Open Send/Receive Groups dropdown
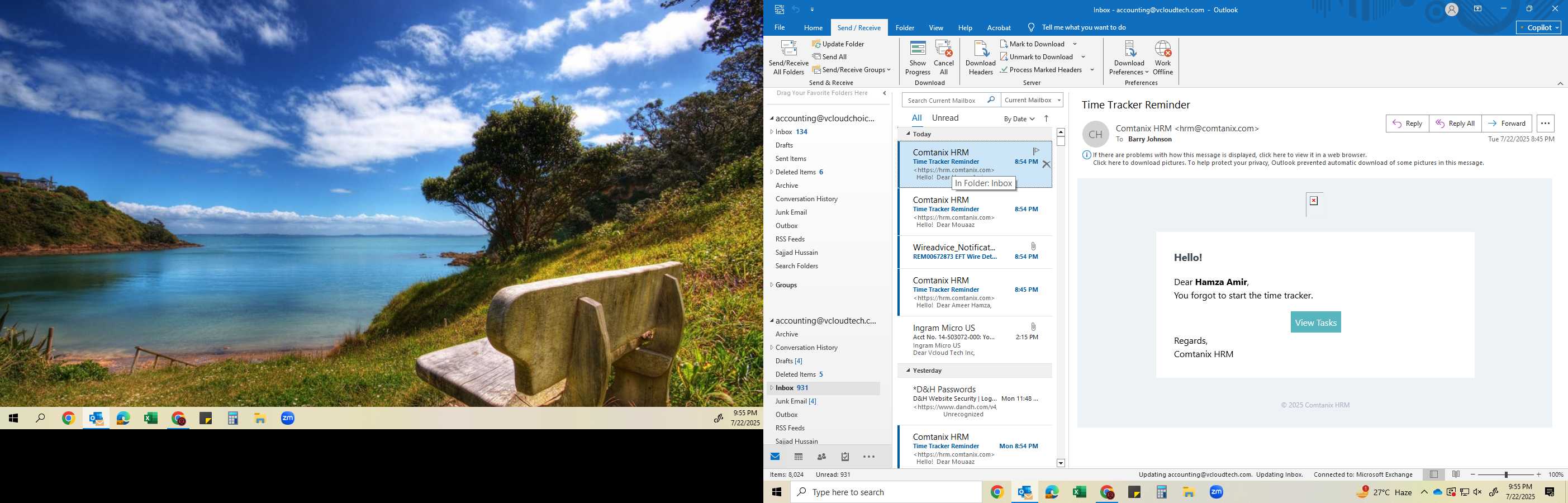Screen dimensions: 1568x503 pyautogui.click(x=851, y=69)
